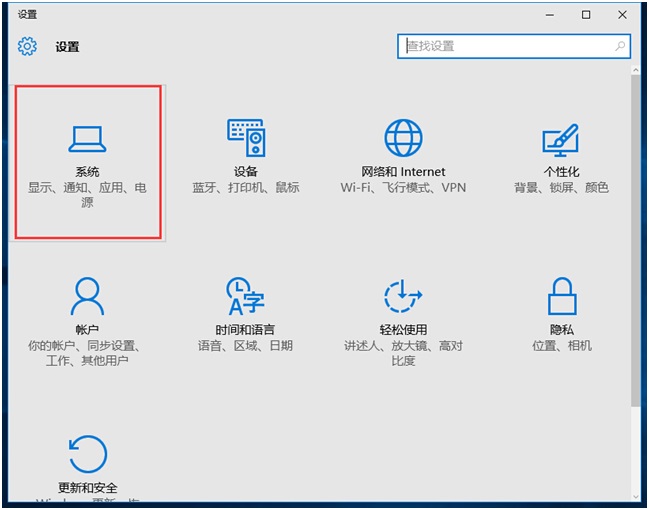The width and height of the screenshot is (649, 510).
Task: Click the vertical scrollbar thumb
Action: [636, 240]
